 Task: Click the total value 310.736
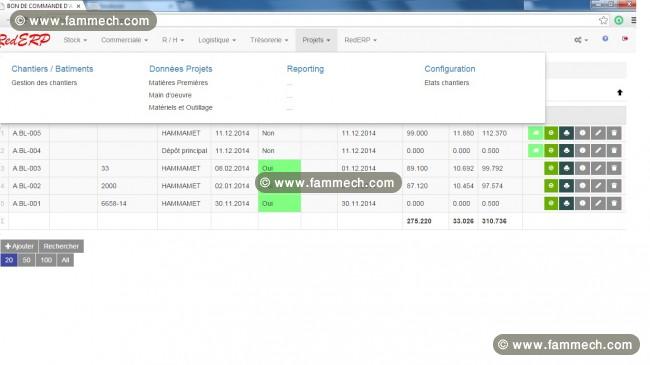[x=494, y=221]
